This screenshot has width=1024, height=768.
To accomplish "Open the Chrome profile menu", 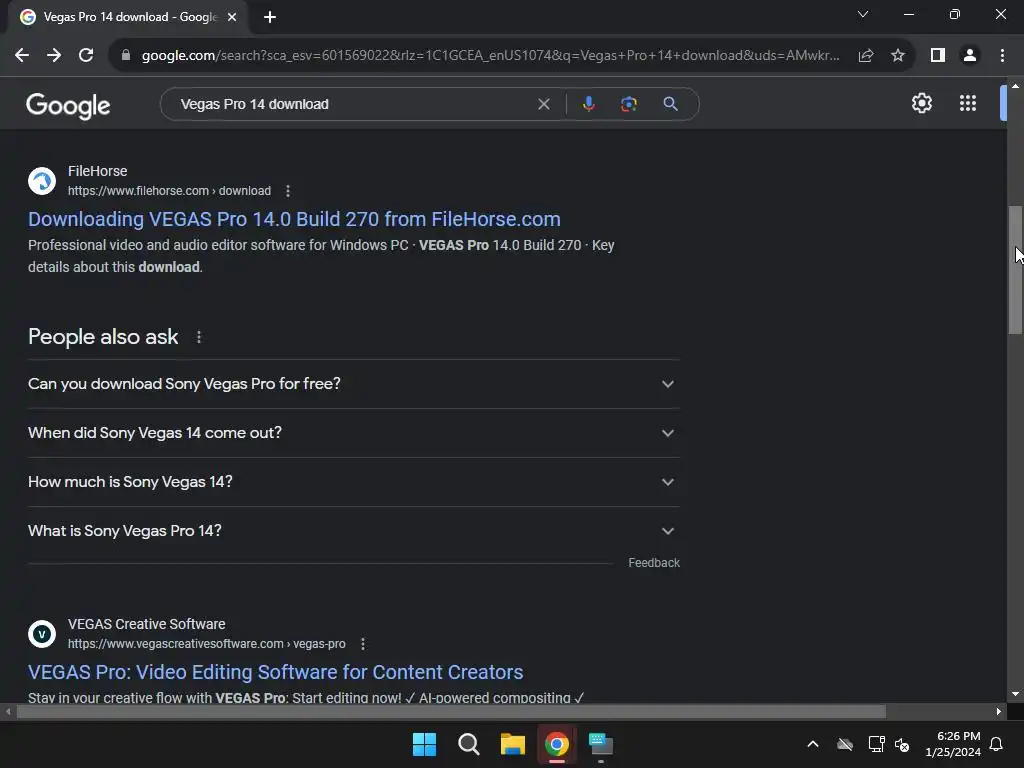I will [970, 56].
